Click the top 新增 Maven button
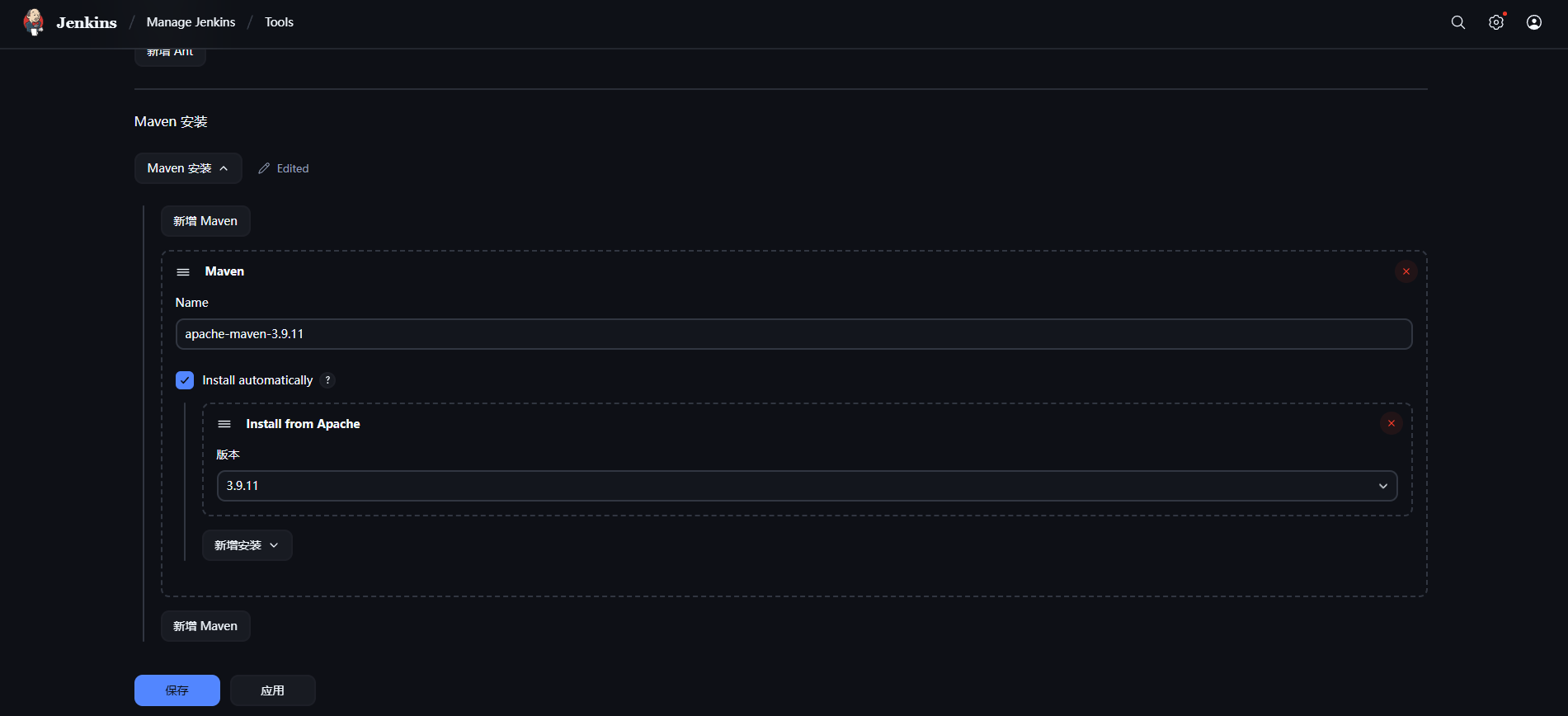This screenshot has width=1568, height=716. coord(205,221)
